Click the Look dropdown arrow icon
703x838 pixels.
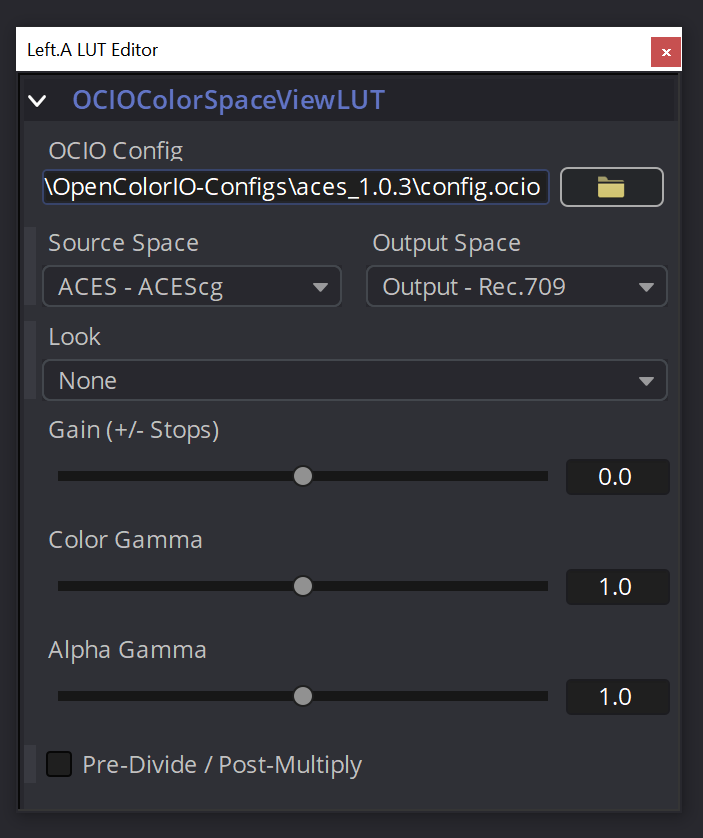(x=646, y=381)
